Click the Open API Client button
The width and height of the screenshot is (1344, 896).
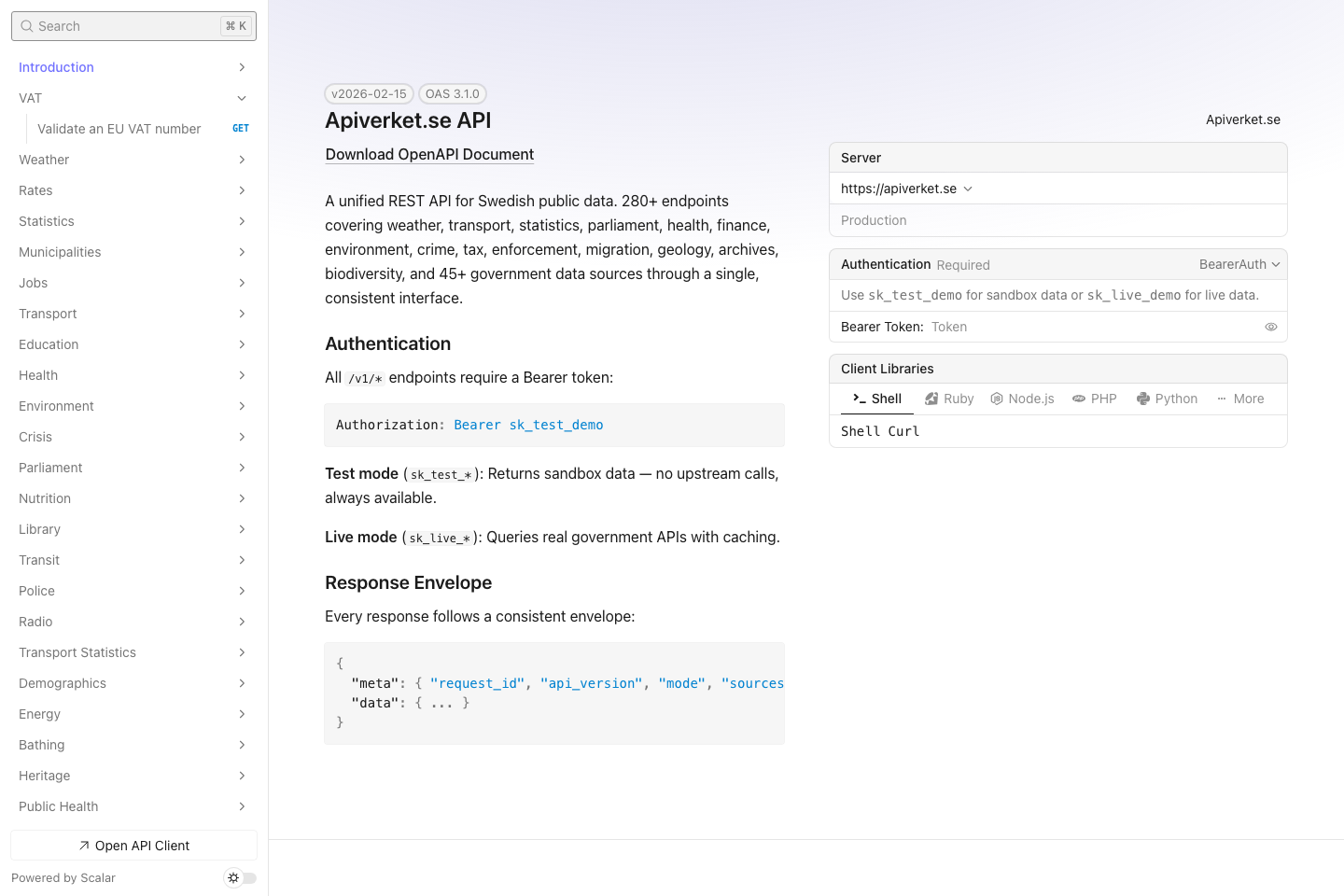pos(133,846)
